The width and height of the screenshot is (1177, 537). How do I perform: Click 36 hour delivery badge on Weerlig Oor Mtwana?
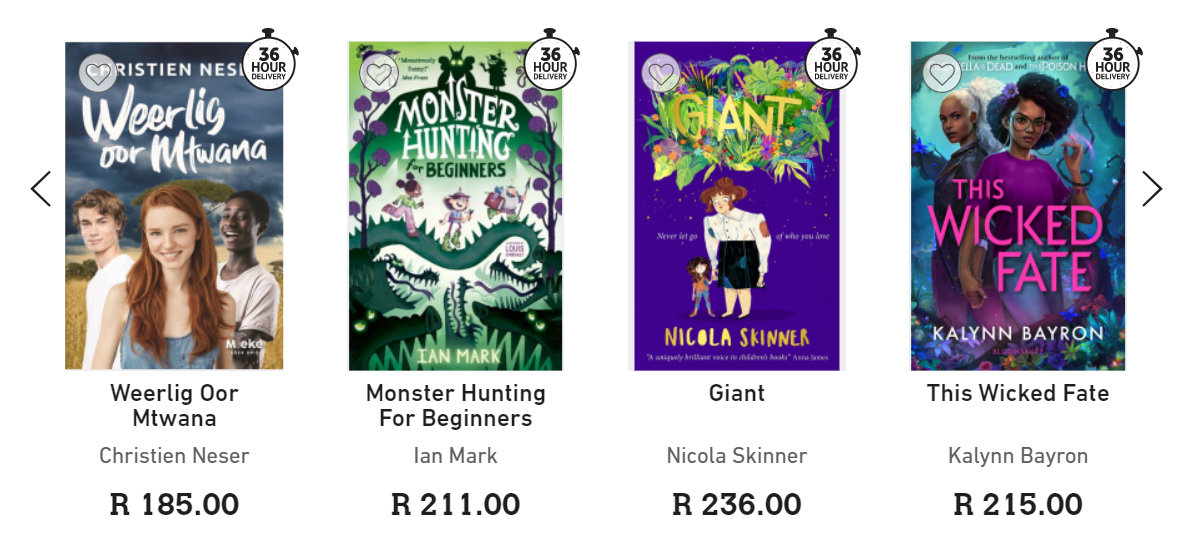tap(269, 62)
